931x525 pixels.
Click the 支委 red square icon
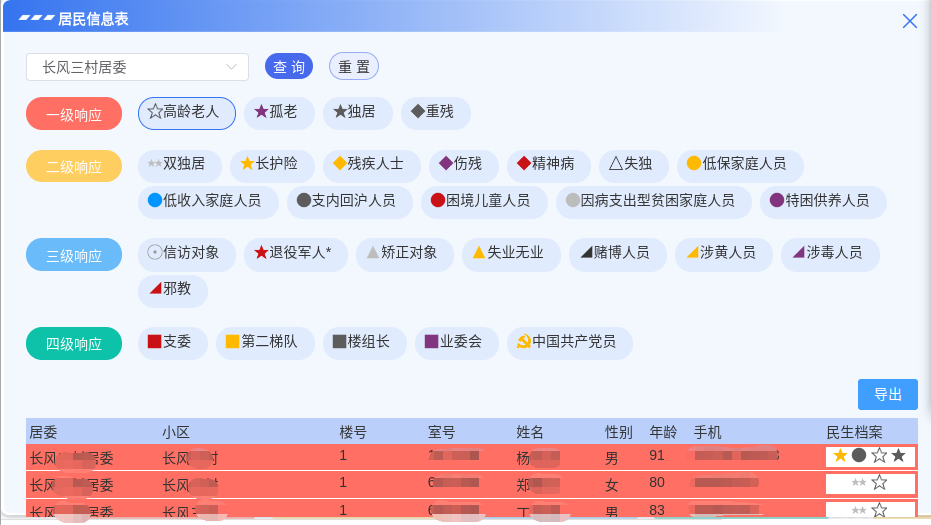154,342
